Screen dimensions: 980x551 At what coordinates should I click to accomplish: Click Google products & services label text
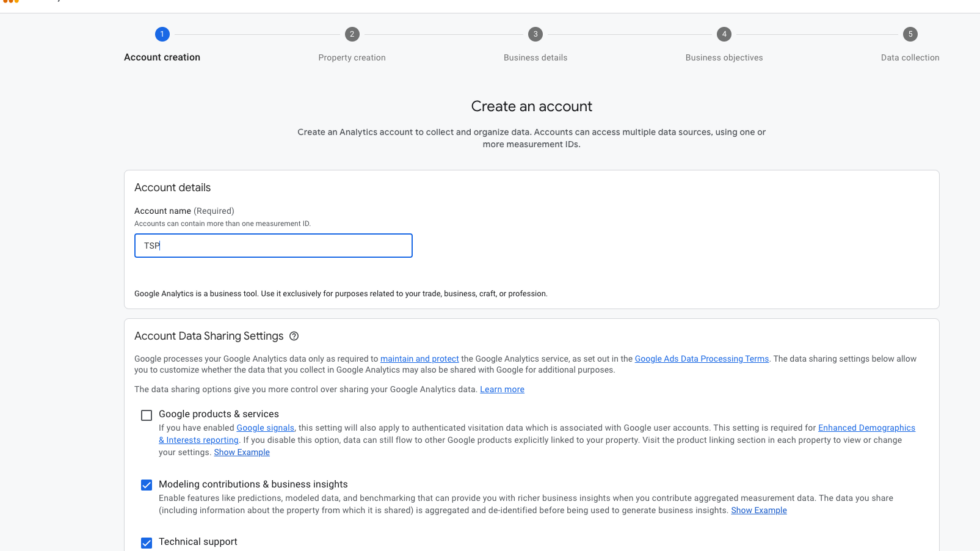[x=219, y=414]
